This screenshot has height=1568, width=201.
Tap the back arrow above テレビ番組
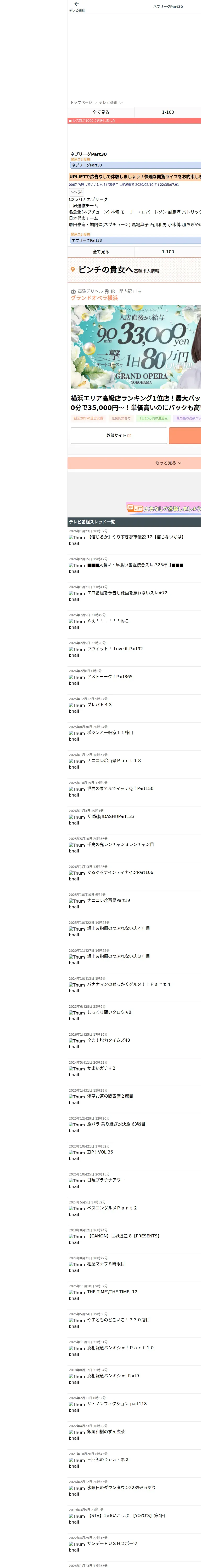pos(76,4)
